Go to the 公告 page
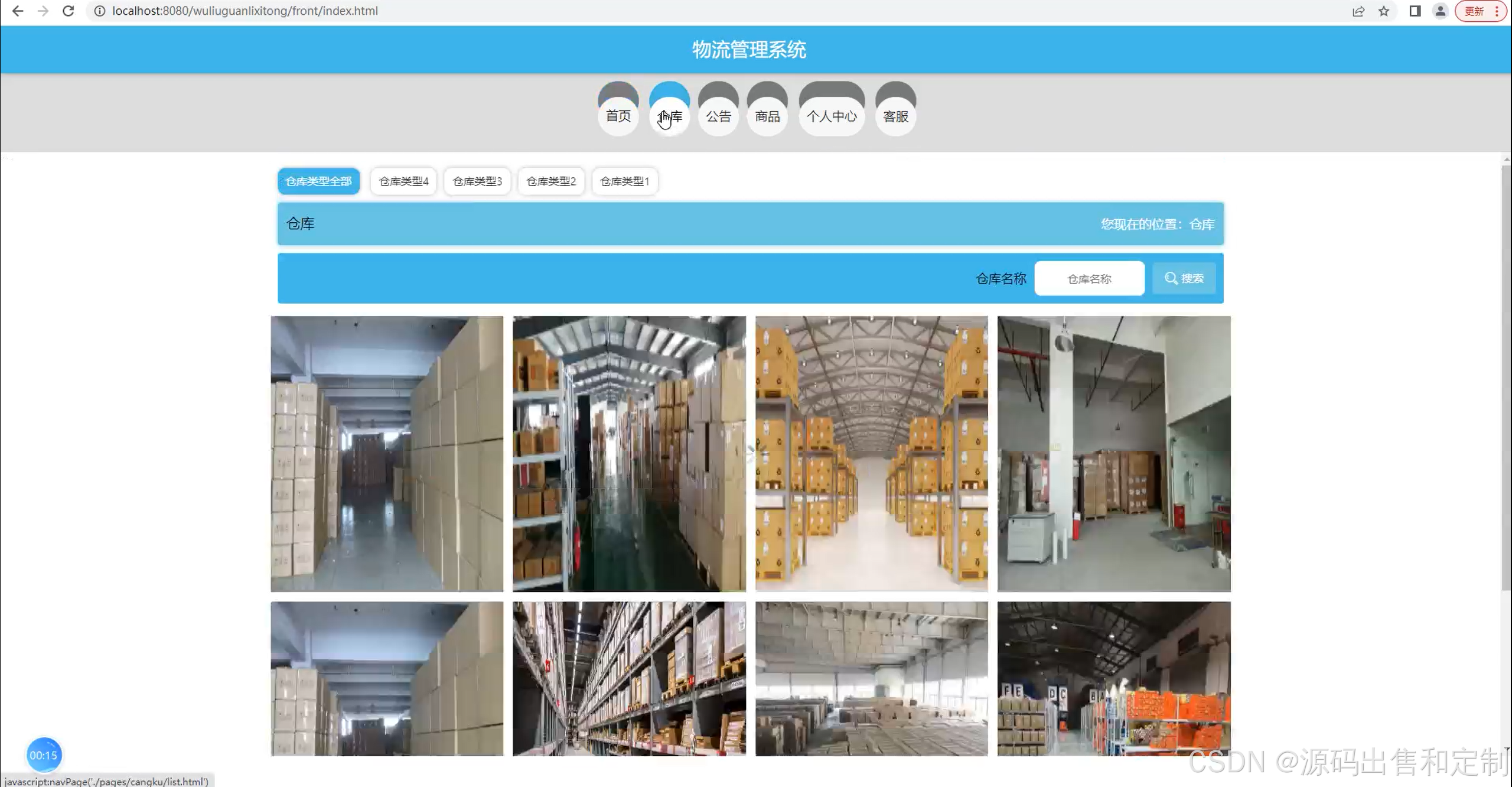 (718, 116)
